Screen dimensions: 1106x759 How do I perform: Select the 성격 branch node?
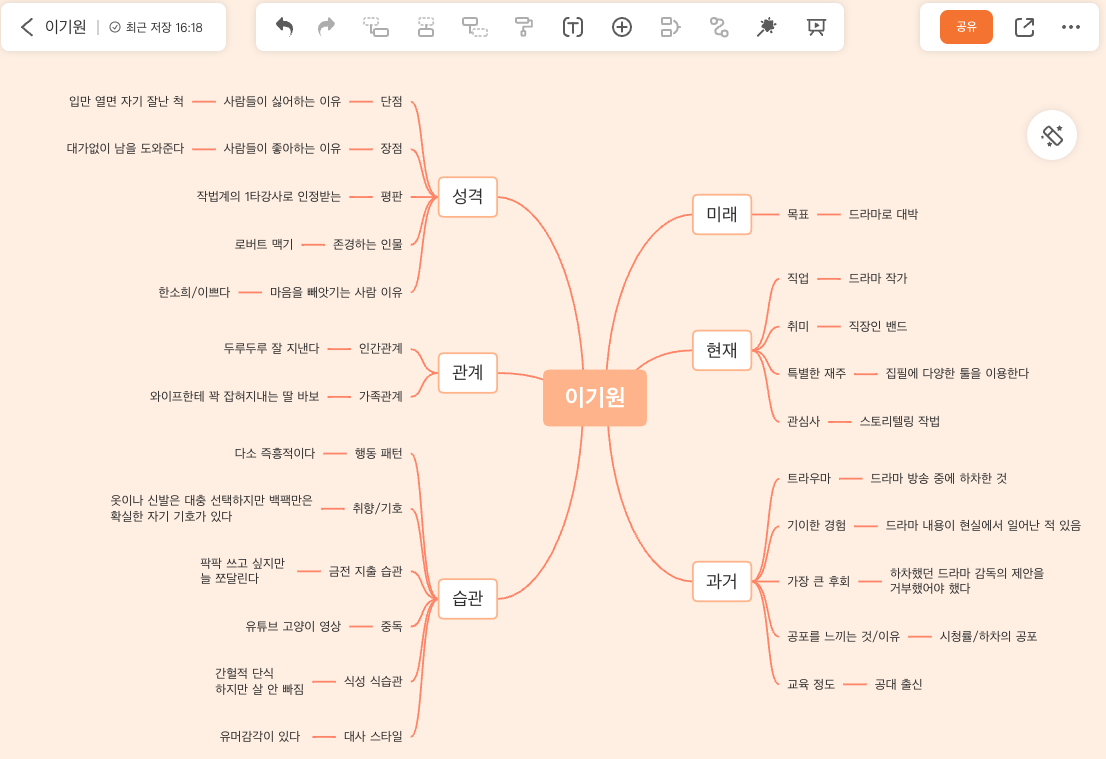(x=468, y=197)
